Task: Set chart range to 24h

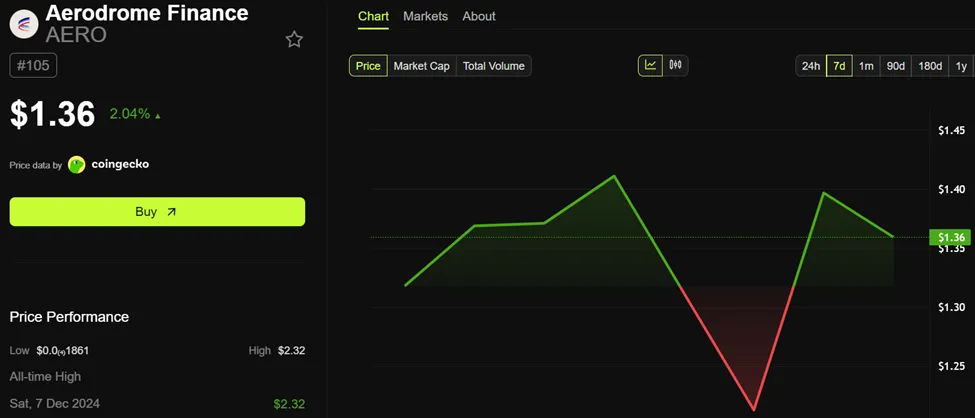Action: pyautogui.click(x=810, y=66)
